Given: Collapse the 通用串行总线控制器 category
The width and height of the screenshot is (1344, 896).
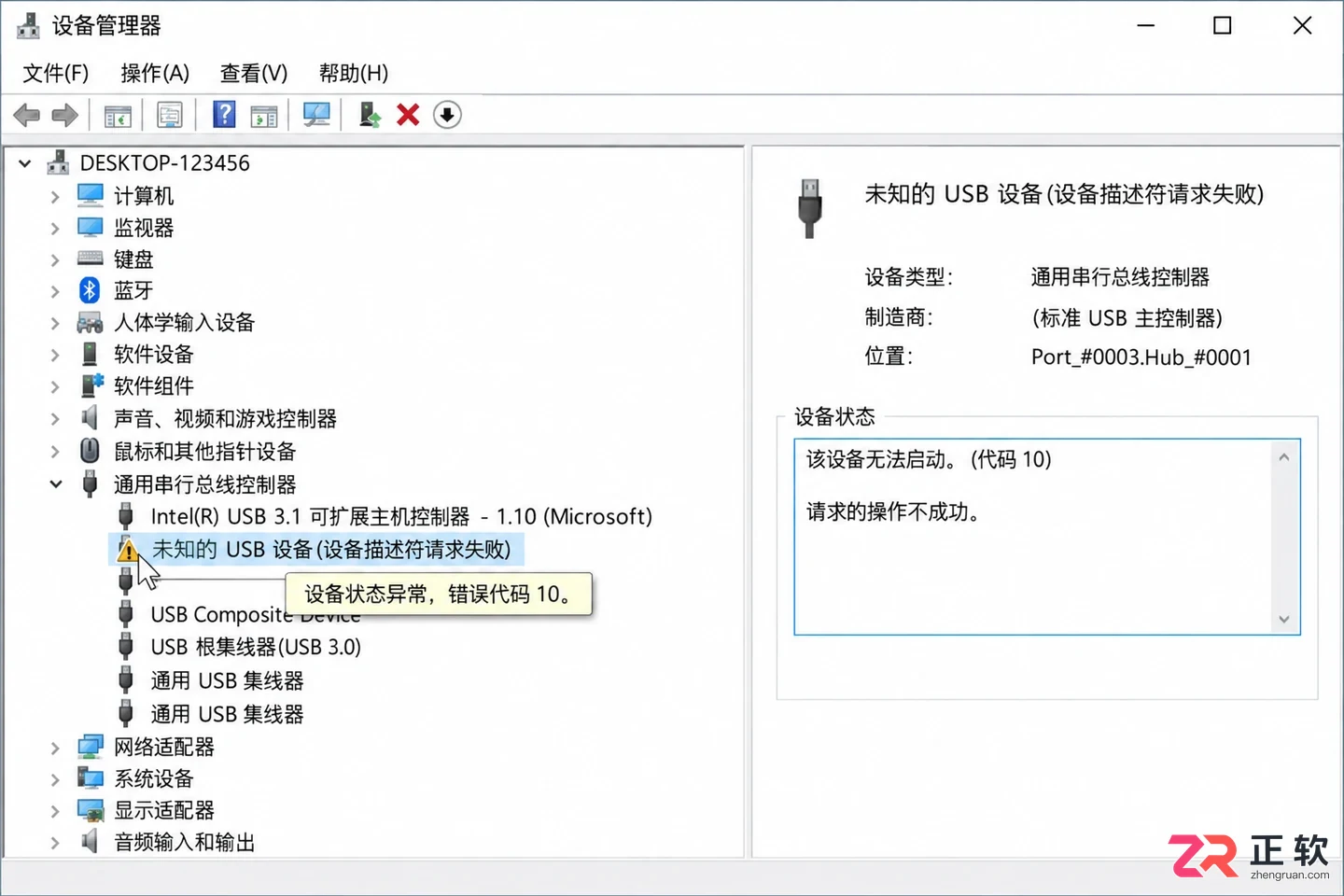Looking at the screenshot, I should (x=56, y=484).
